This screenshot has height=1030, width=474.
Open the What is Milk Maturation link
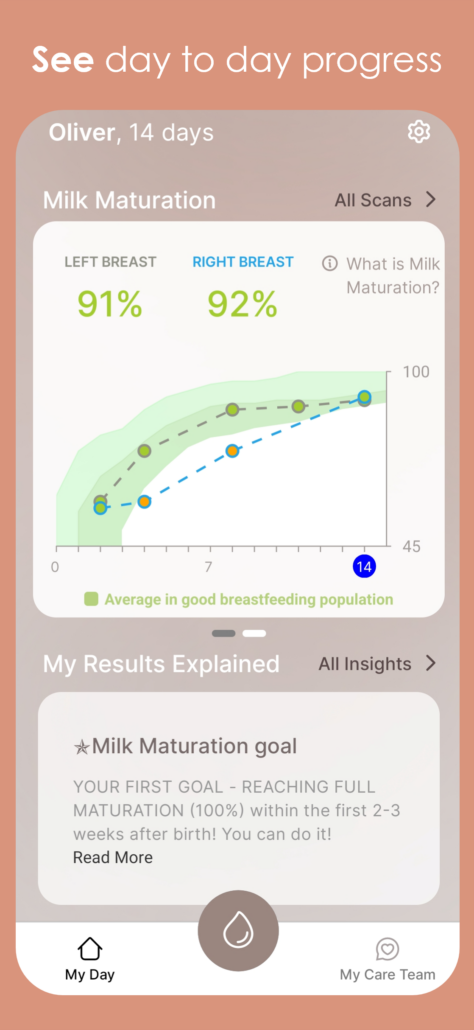393,276
